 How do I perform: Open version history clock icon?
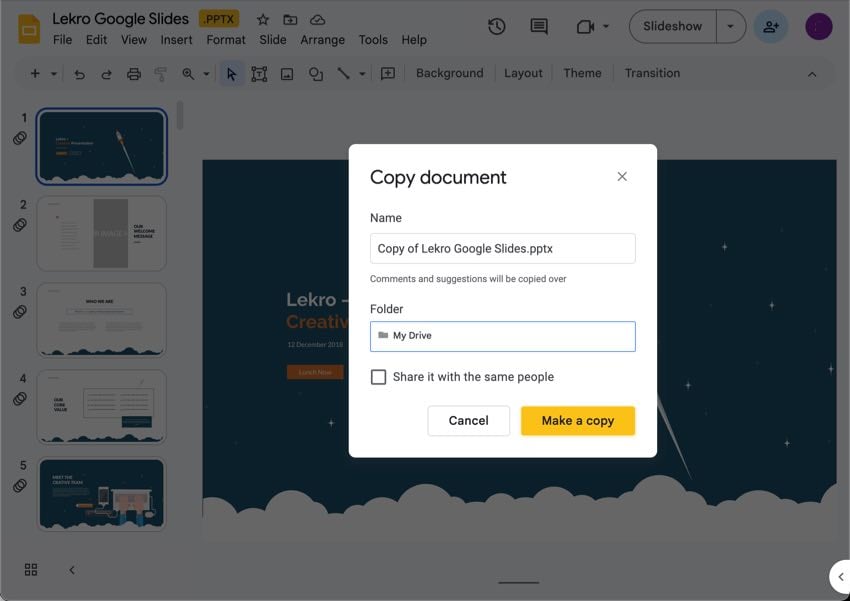[496, 27]
